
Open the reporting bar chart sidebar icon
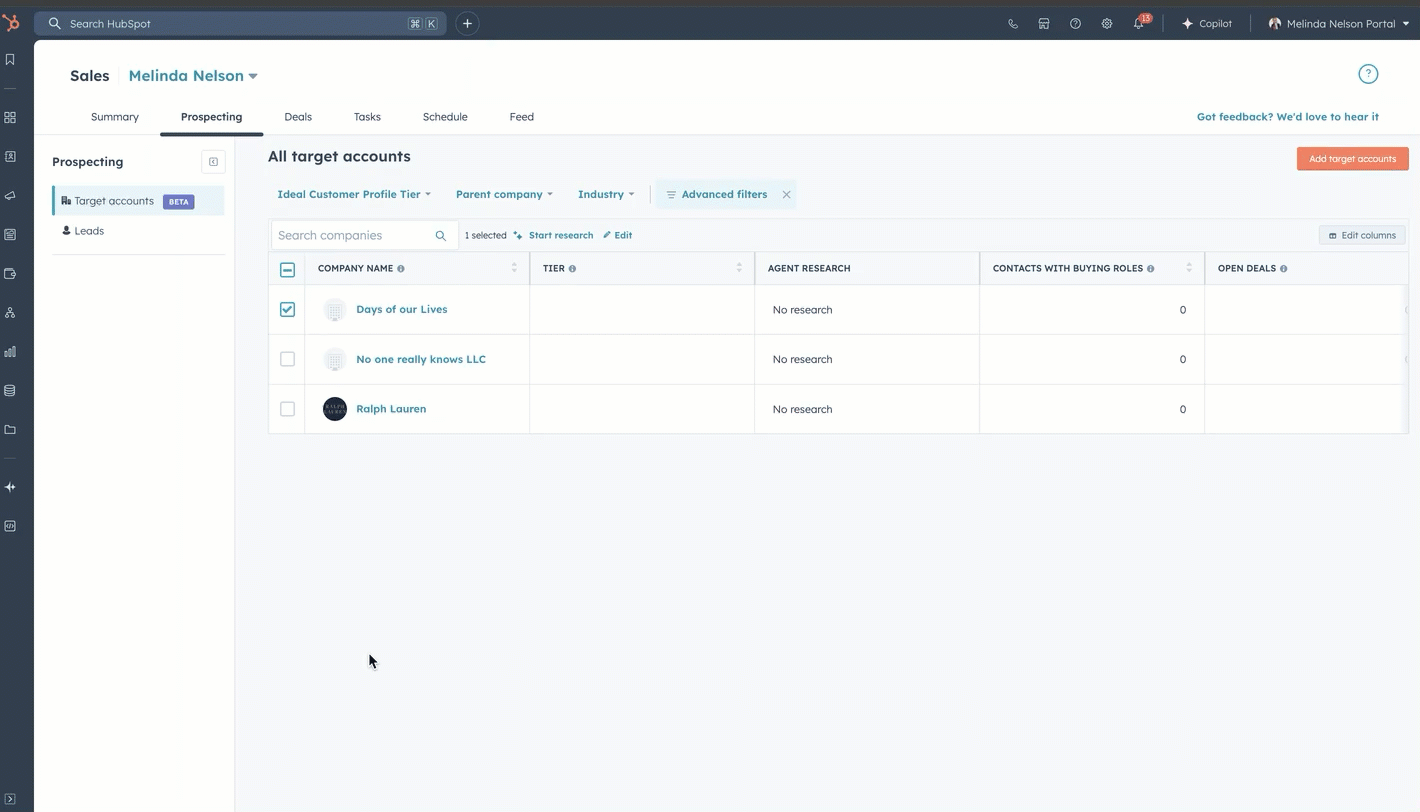[10, 352]
